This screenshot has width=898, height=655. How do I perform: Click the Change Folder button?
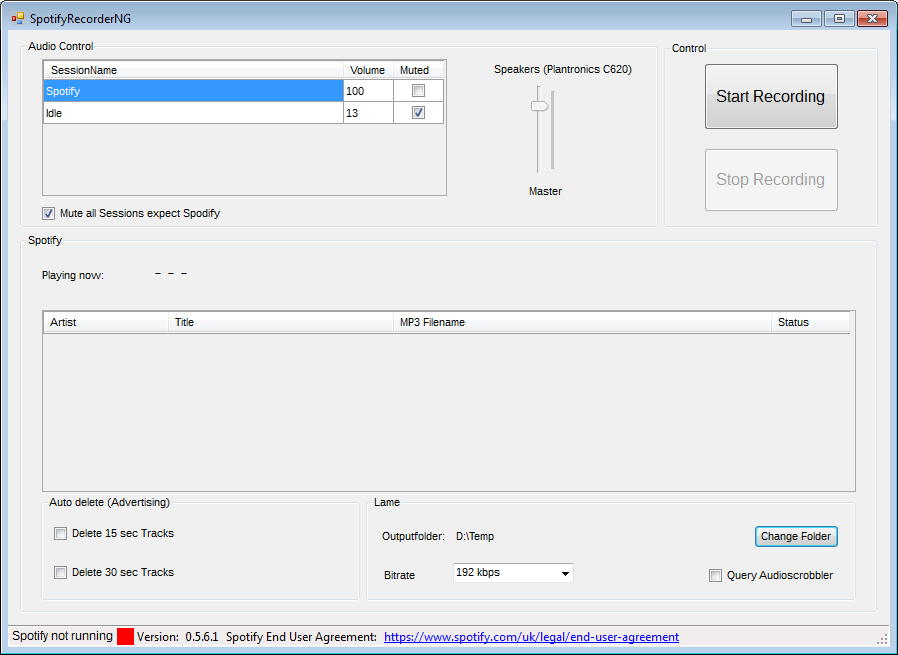(796, 536)
